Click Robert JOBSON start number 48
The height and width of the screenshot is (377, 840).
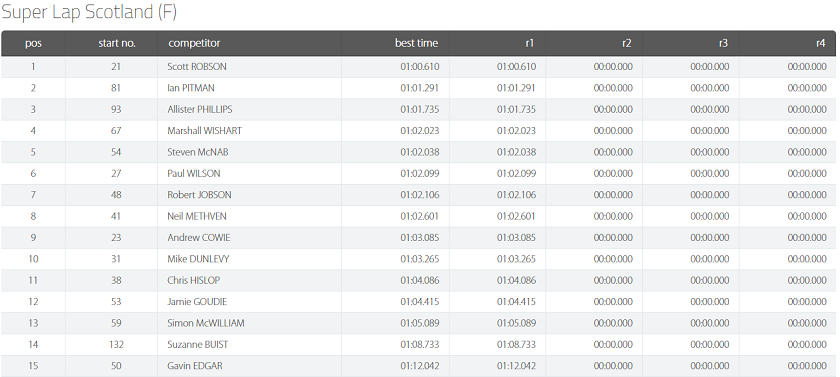click(116, 195)
